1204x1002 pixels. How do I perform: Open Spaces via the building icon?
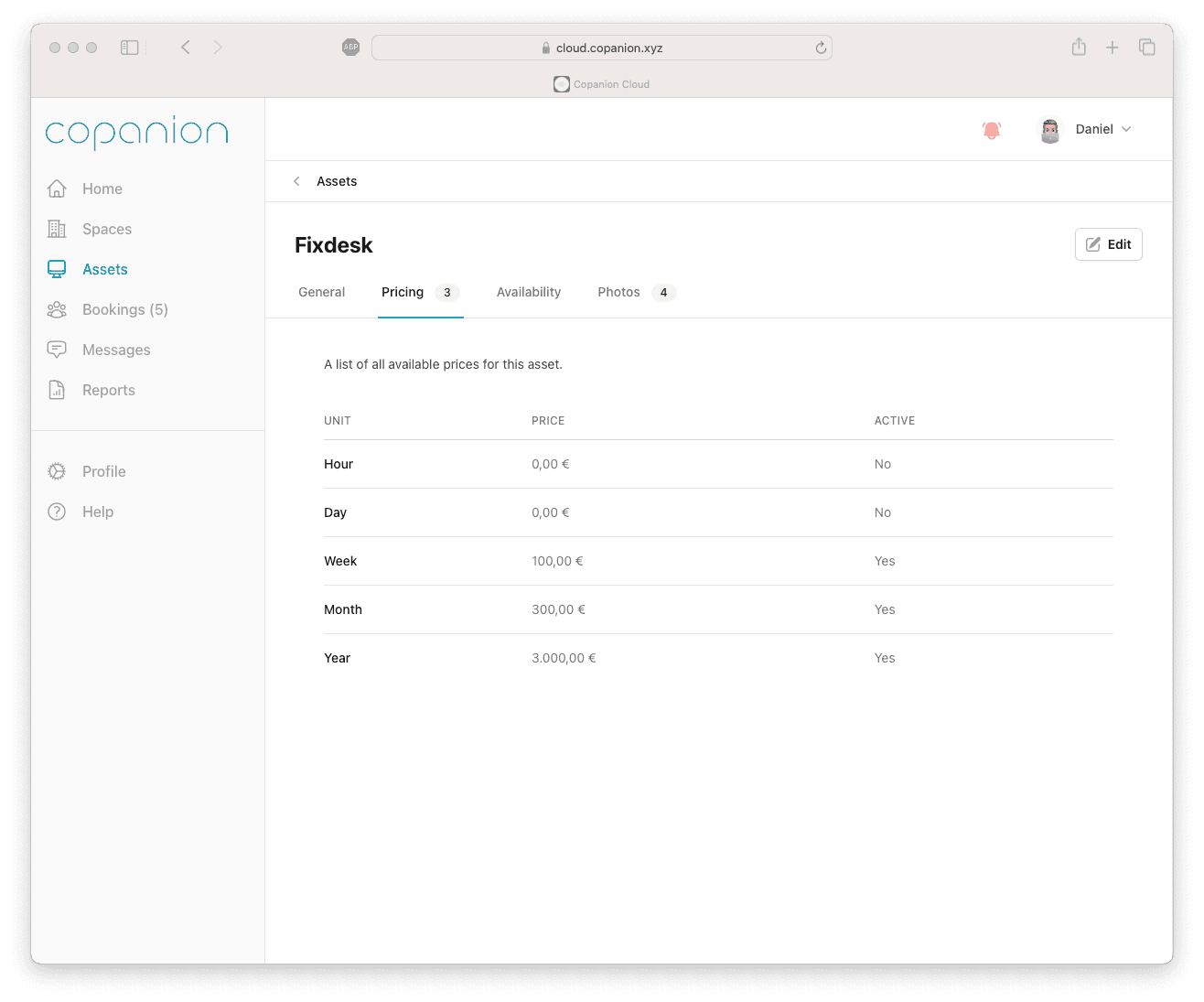(x=57, y=229)
